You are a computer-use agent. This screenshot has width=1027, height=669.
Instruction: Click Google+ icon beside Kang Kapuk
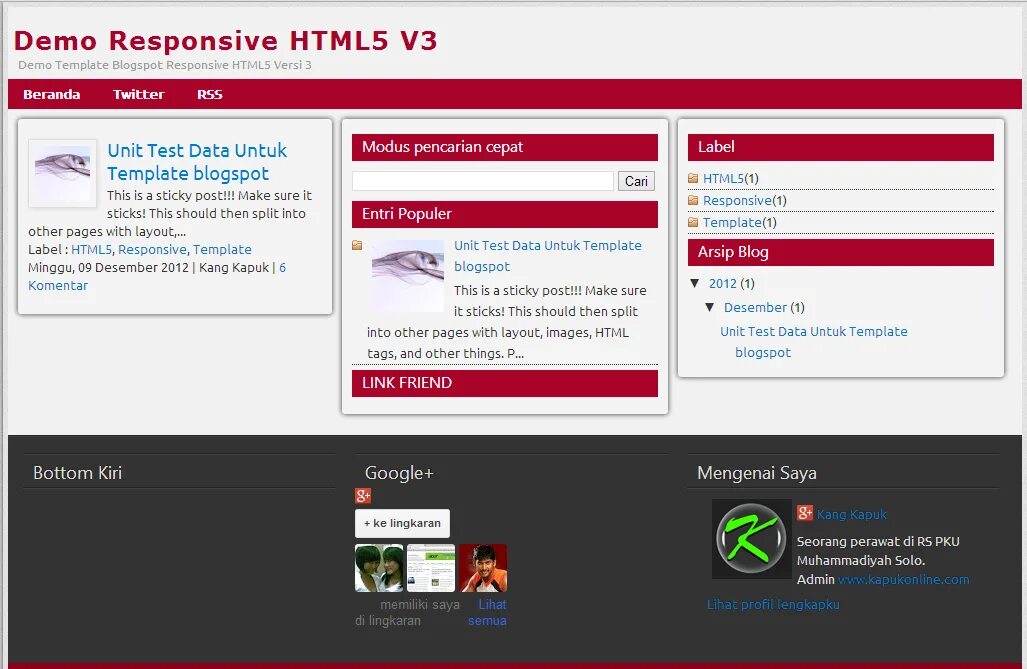tap(805, 513)
